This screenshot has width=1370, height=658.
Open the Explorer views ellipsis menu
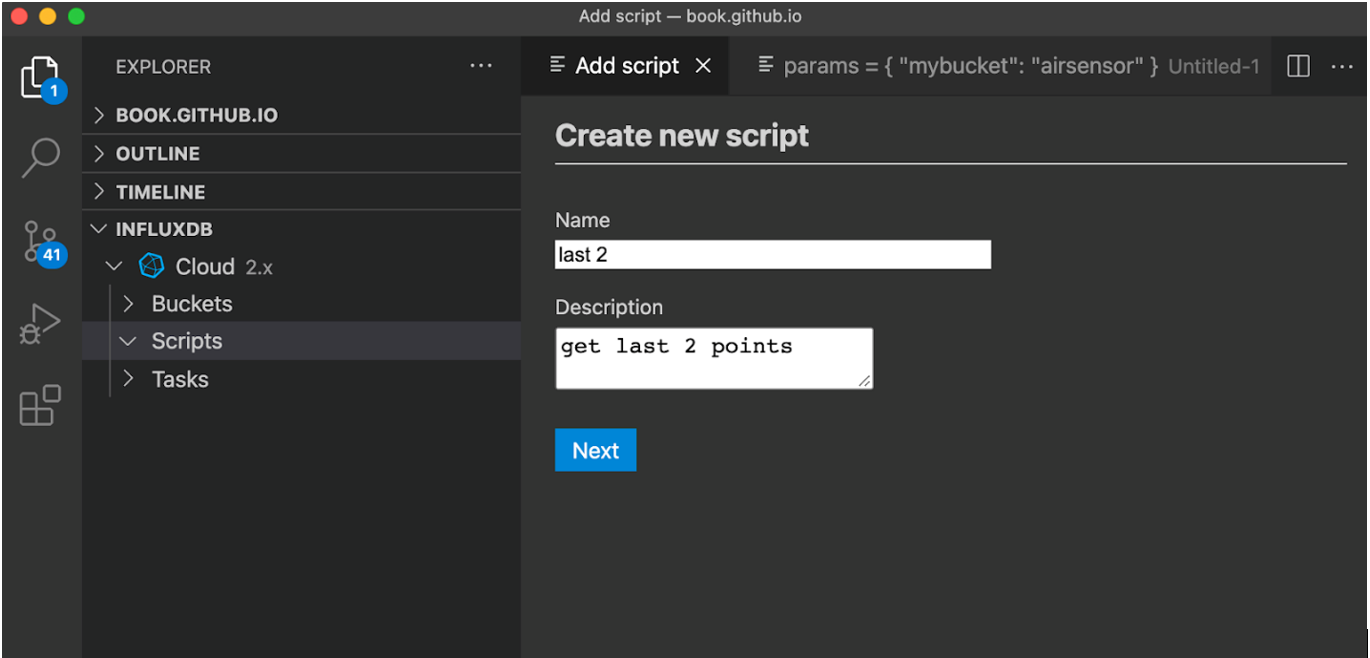481,65
